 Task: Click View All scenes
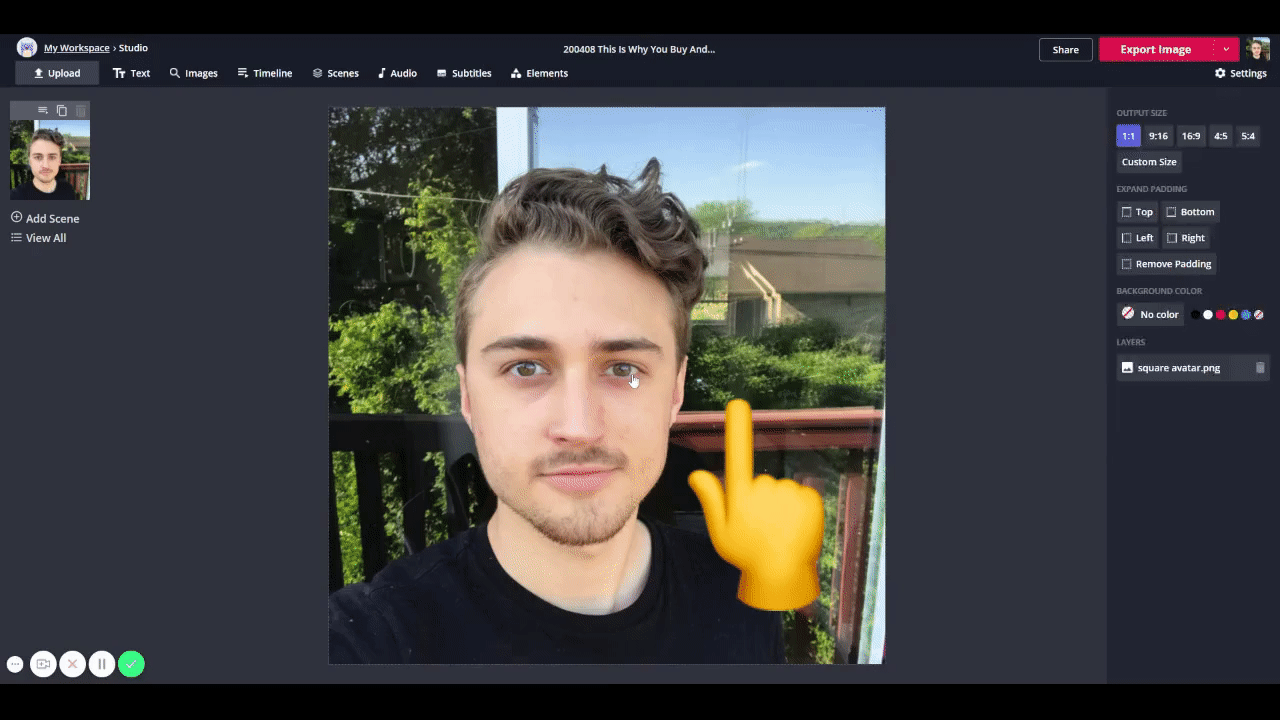click(38, 238)
